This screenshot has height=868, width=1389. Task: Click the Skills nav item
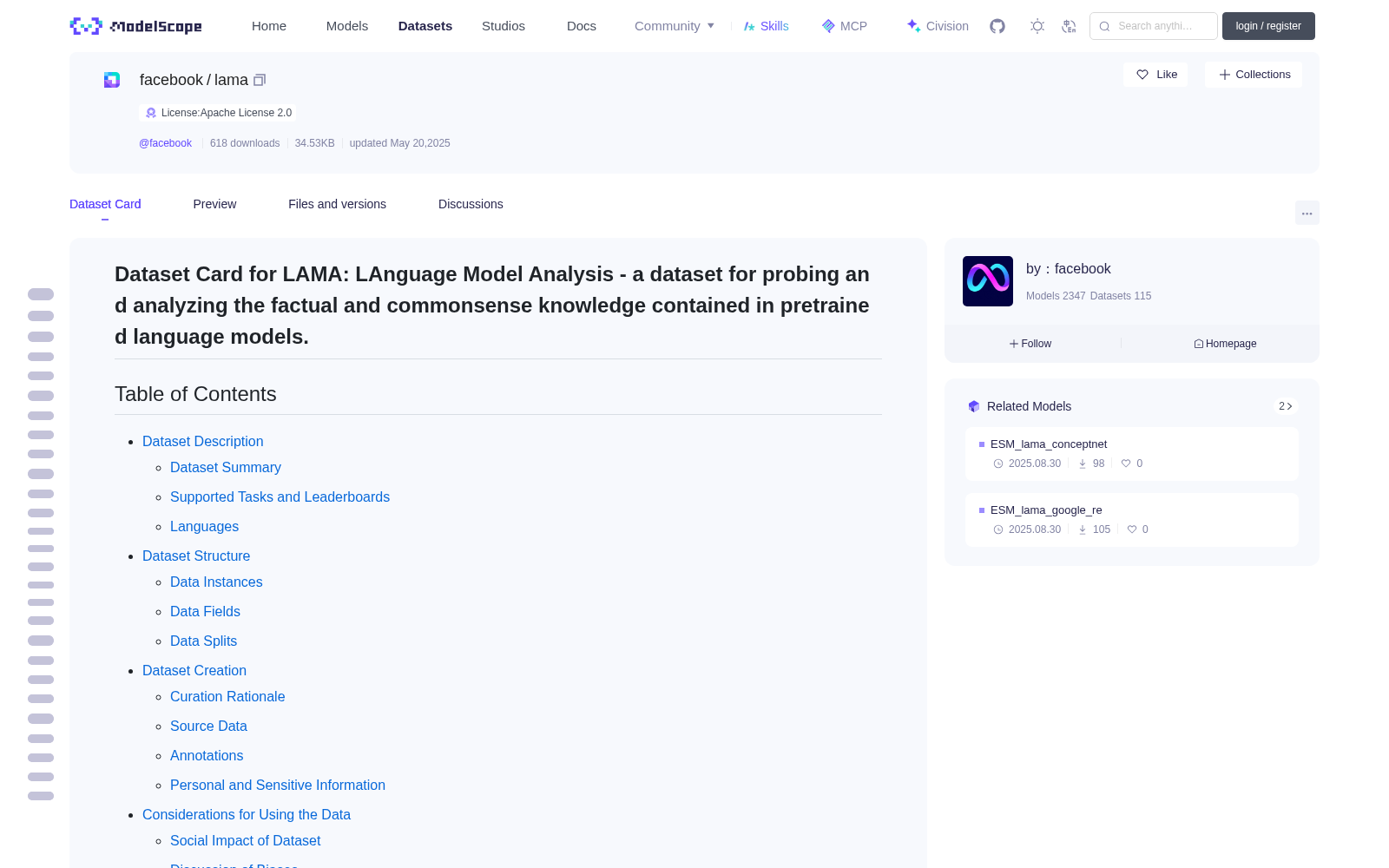[x=767, y=26]
